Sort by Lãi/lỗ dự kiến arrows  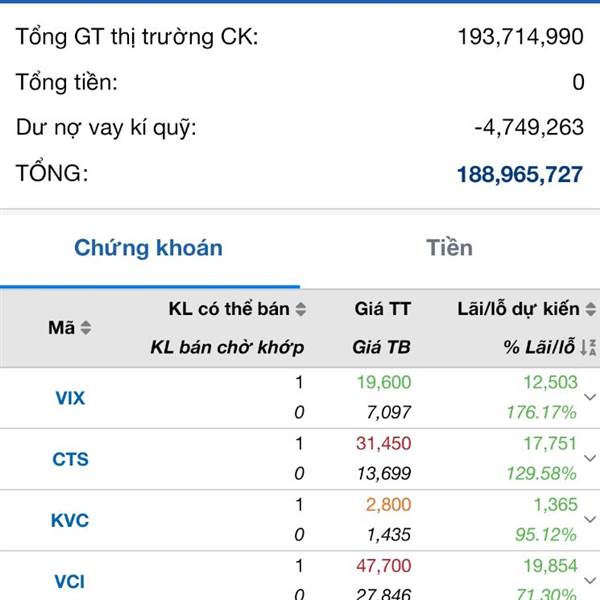coord(591,309)
